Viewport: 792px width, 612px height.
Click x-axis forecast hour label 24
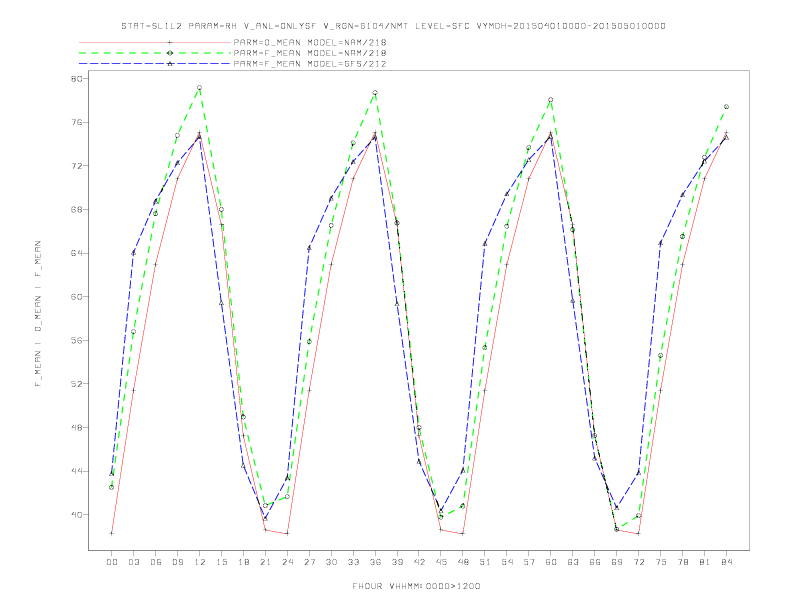287,562
